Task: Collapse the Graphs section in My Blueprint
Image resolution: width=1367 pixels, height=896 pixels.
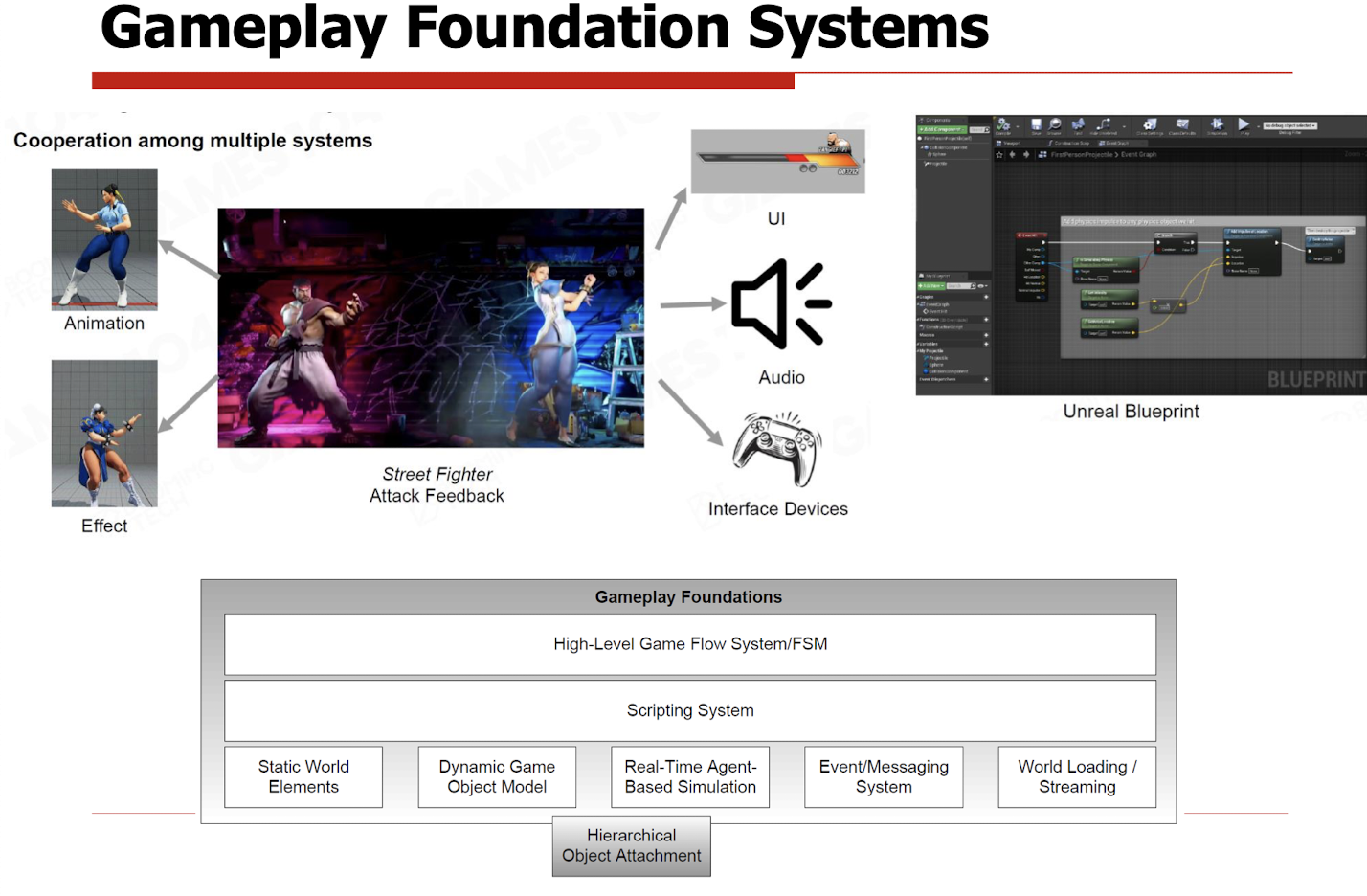Action: 918,297
